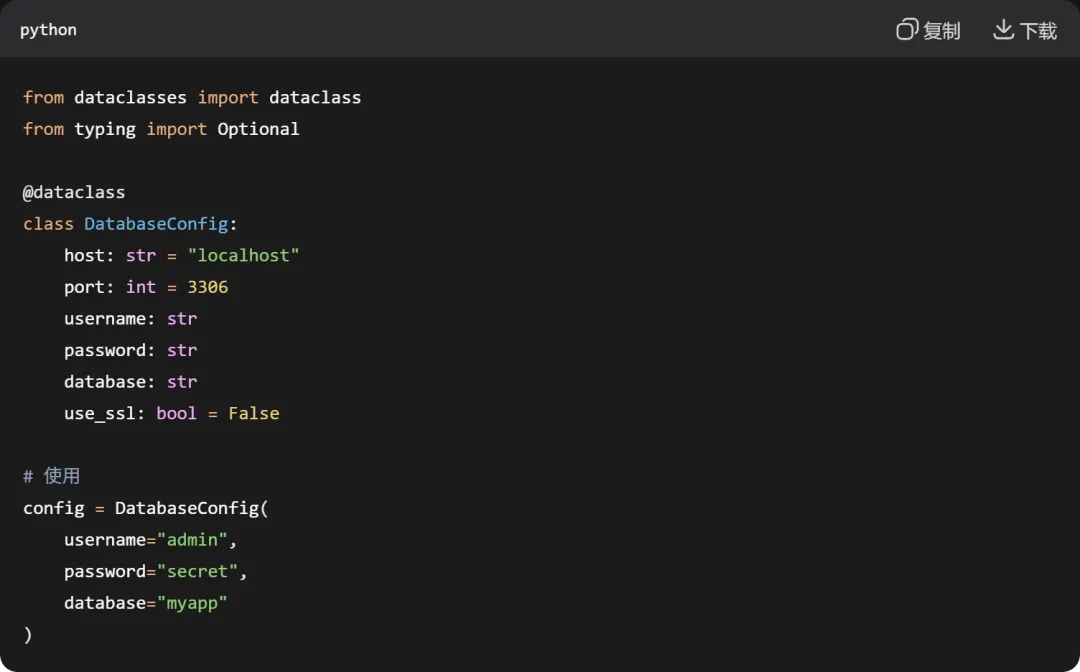Click the password: str field line
This screenshot has width=1080, height=672.
(x=130, y=350)
